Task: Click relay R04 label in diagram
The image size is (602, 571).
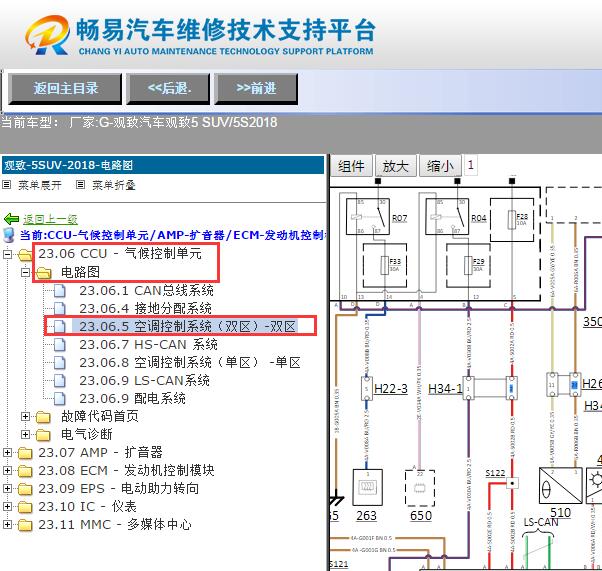Action: click(479, 218)
